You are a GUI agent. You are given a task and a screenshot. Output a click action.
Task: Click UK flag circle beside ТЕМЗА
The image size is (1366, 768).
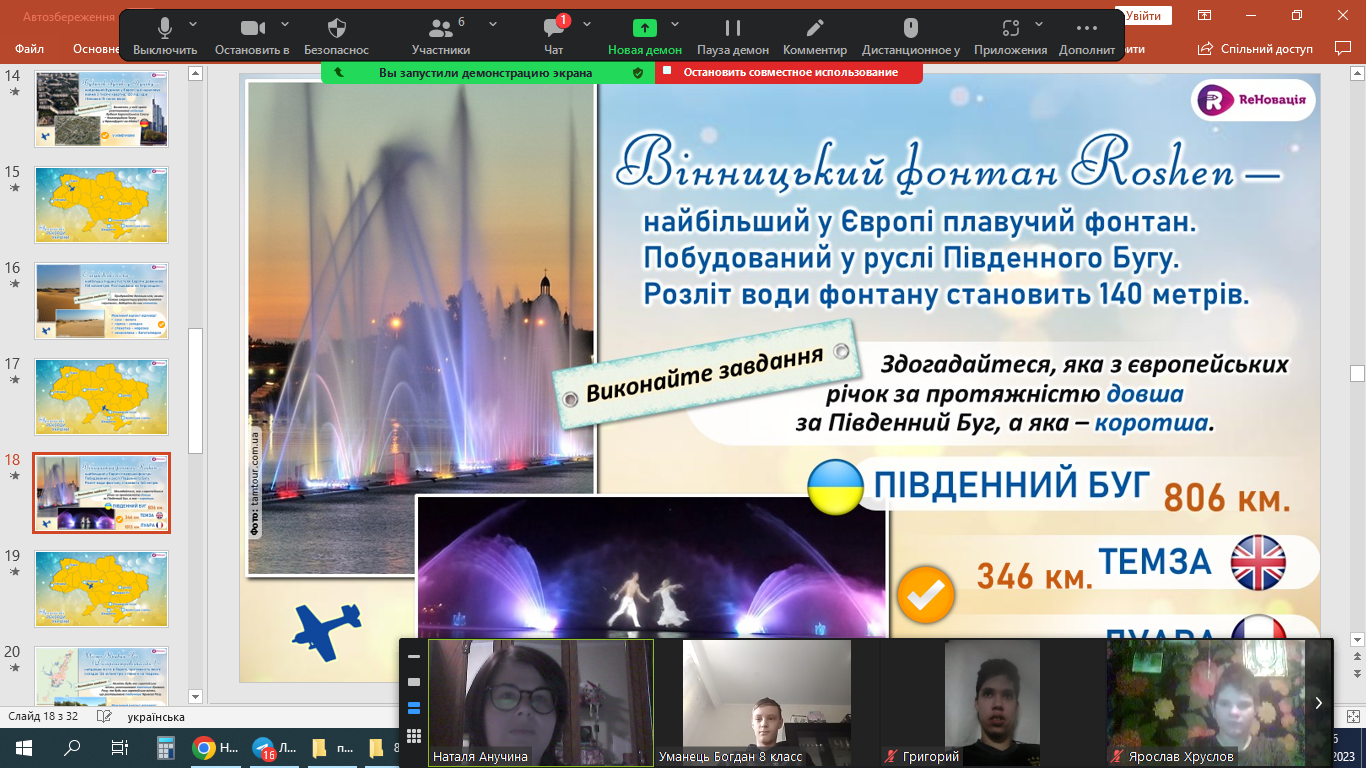(1258, 562)
